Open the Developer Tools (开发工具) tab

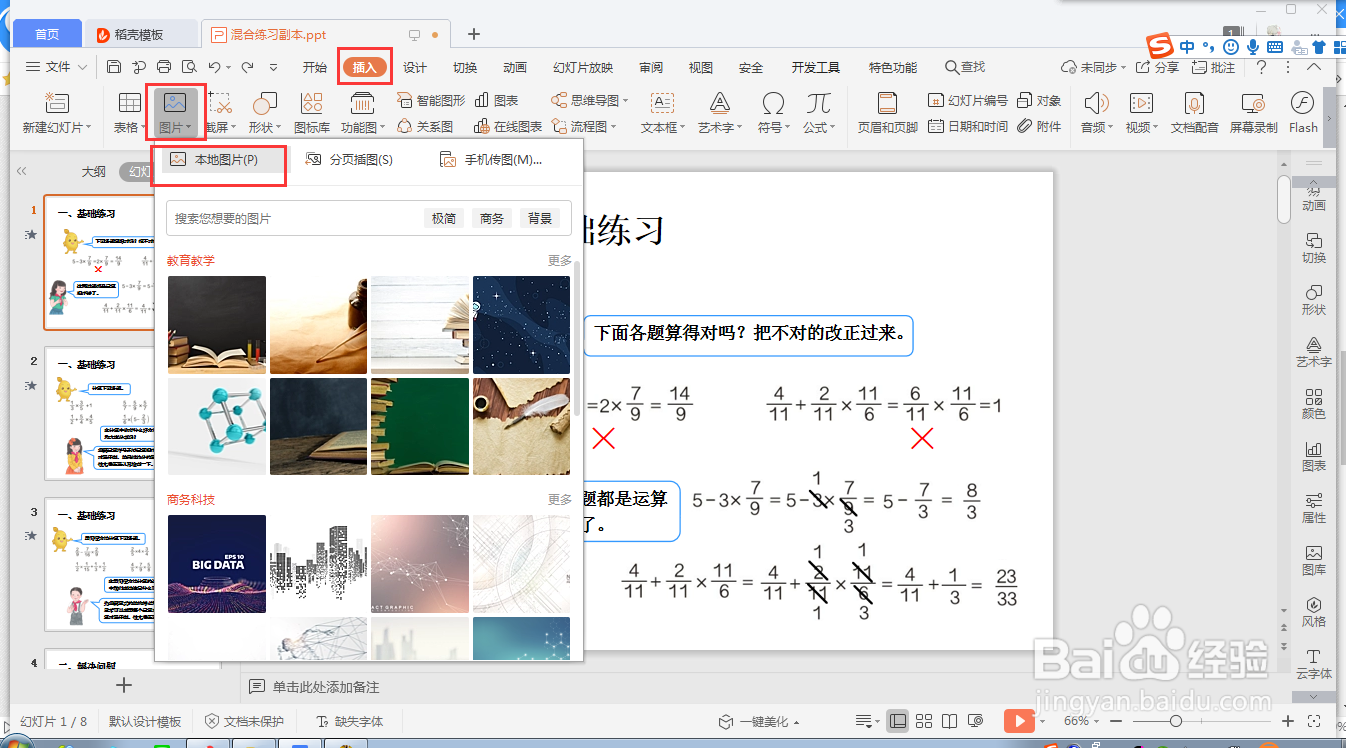816,67
